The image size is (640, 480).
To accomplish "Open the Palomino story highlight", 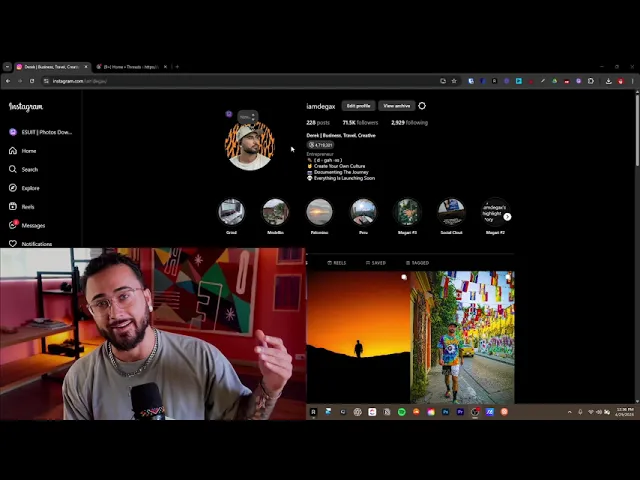I will 319,212.
